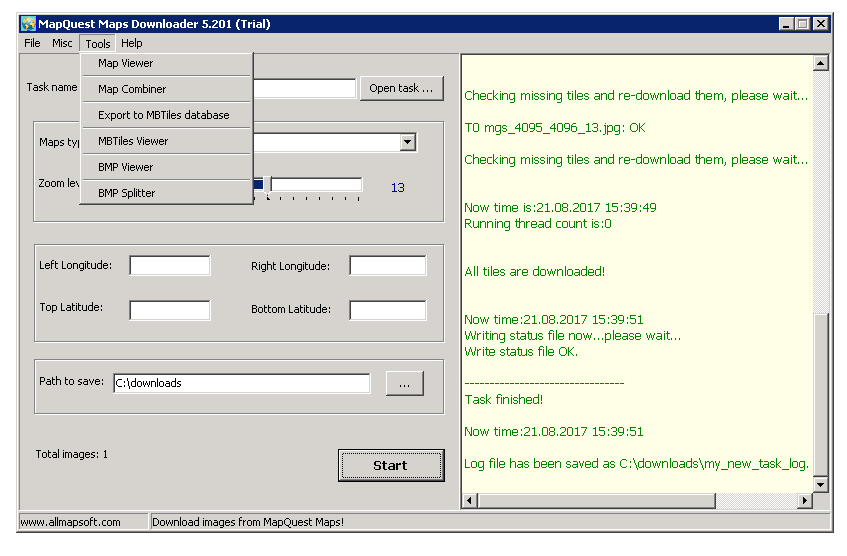
Task: Browse for save path with ... button
Action: (x=405, y=384)
